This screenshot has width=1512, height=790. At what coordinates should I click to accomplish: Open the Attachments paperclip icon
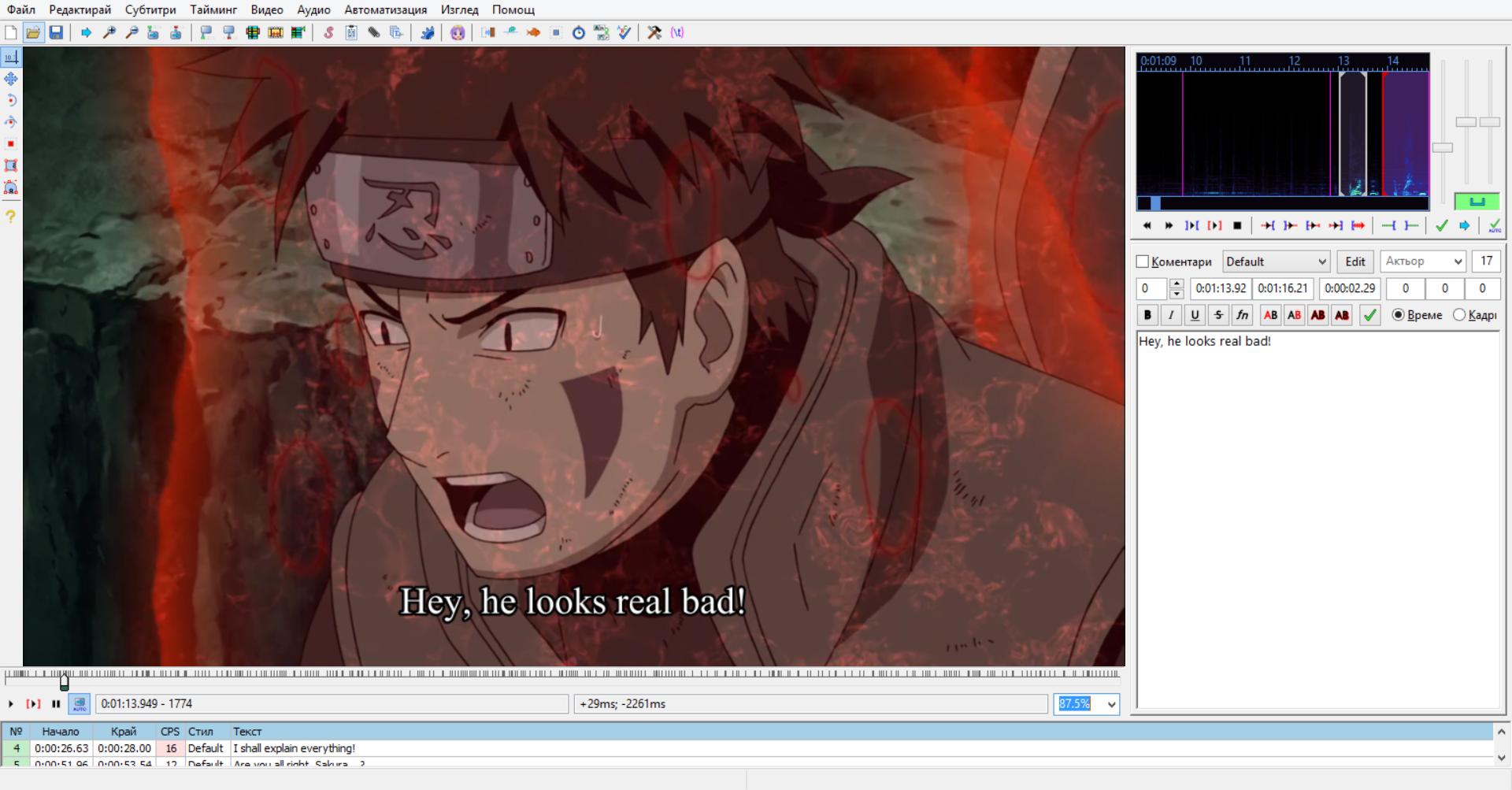[374, 32]
